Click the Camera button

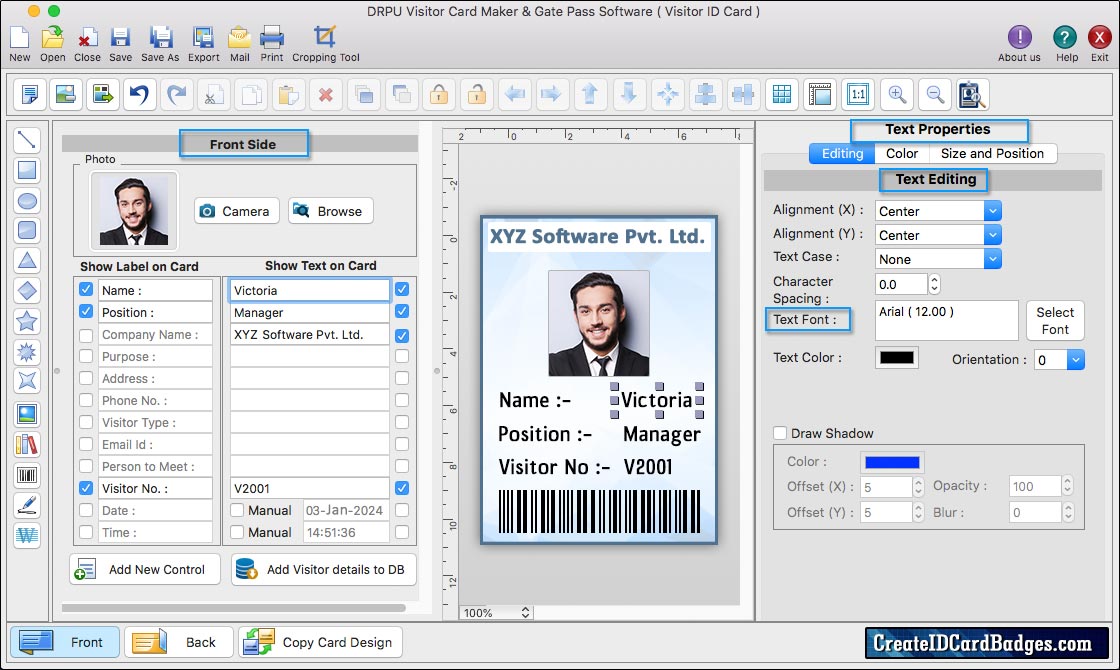point(236,211)
